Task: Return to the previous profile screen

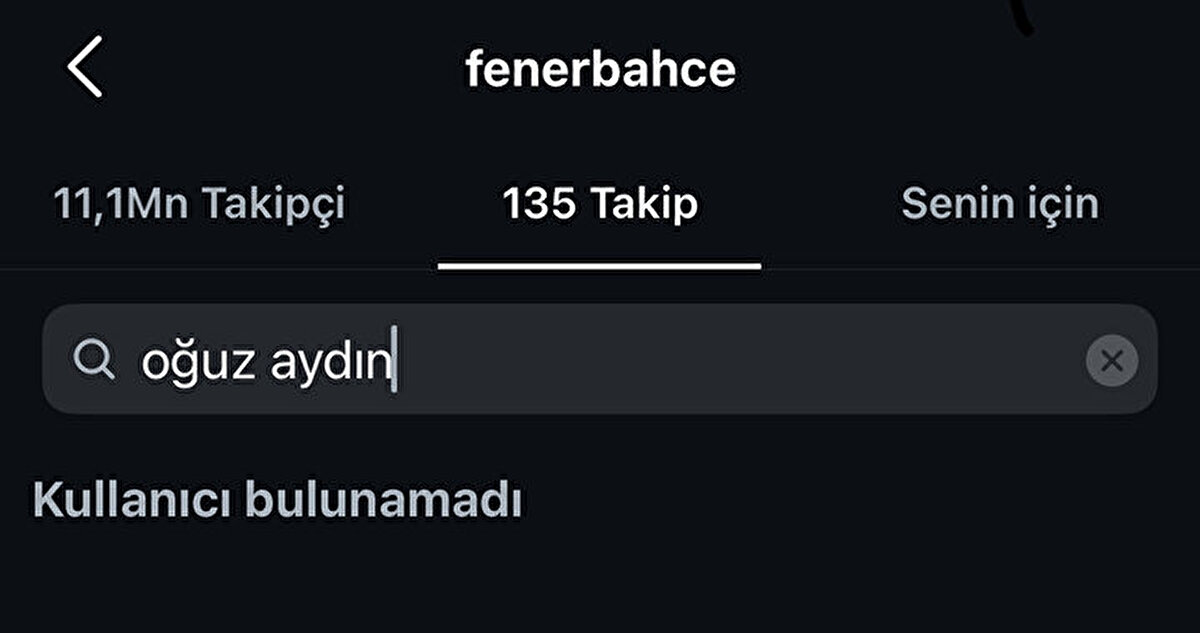Action: 85,67
